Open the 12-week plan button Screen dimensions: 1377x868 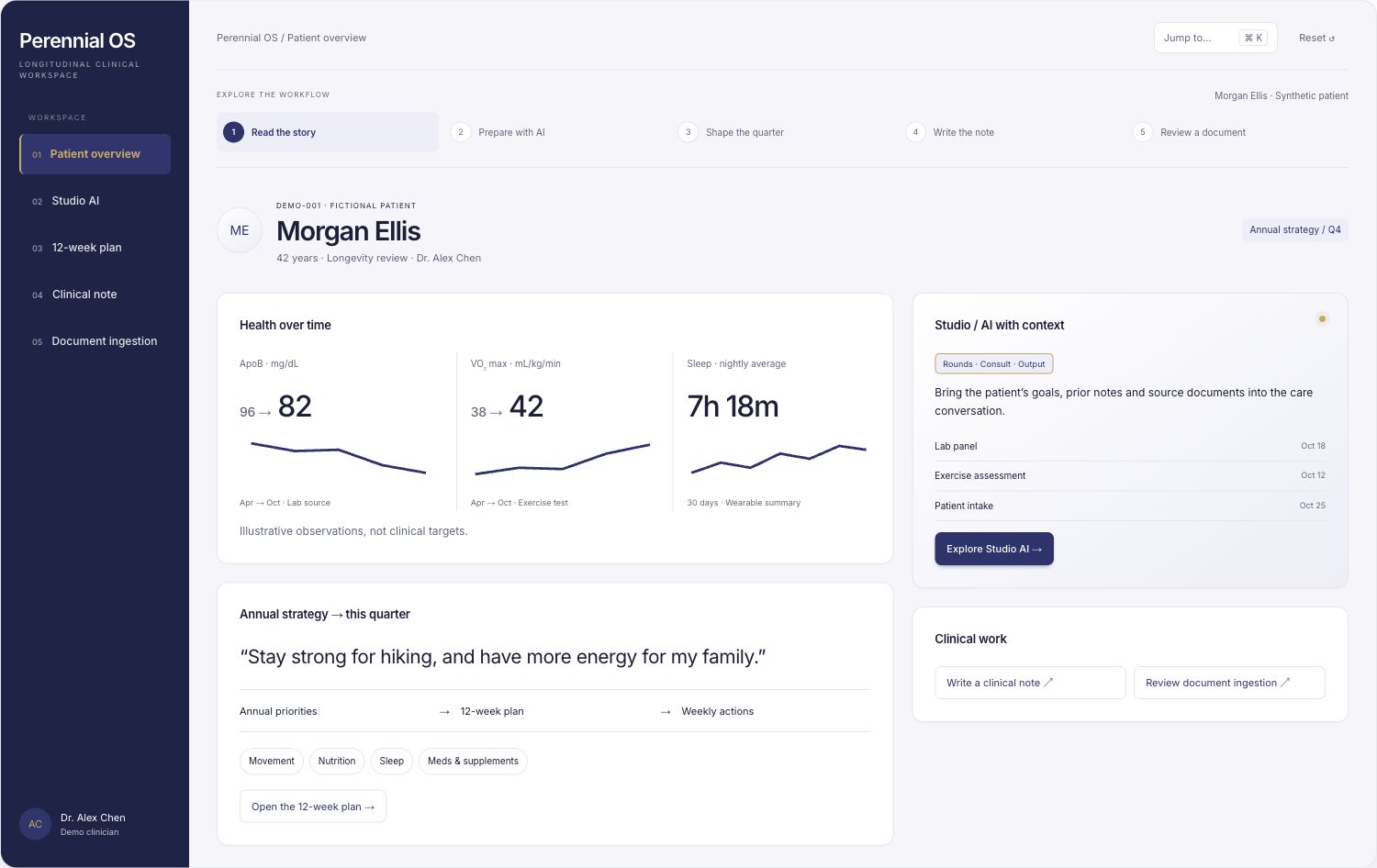313,807
